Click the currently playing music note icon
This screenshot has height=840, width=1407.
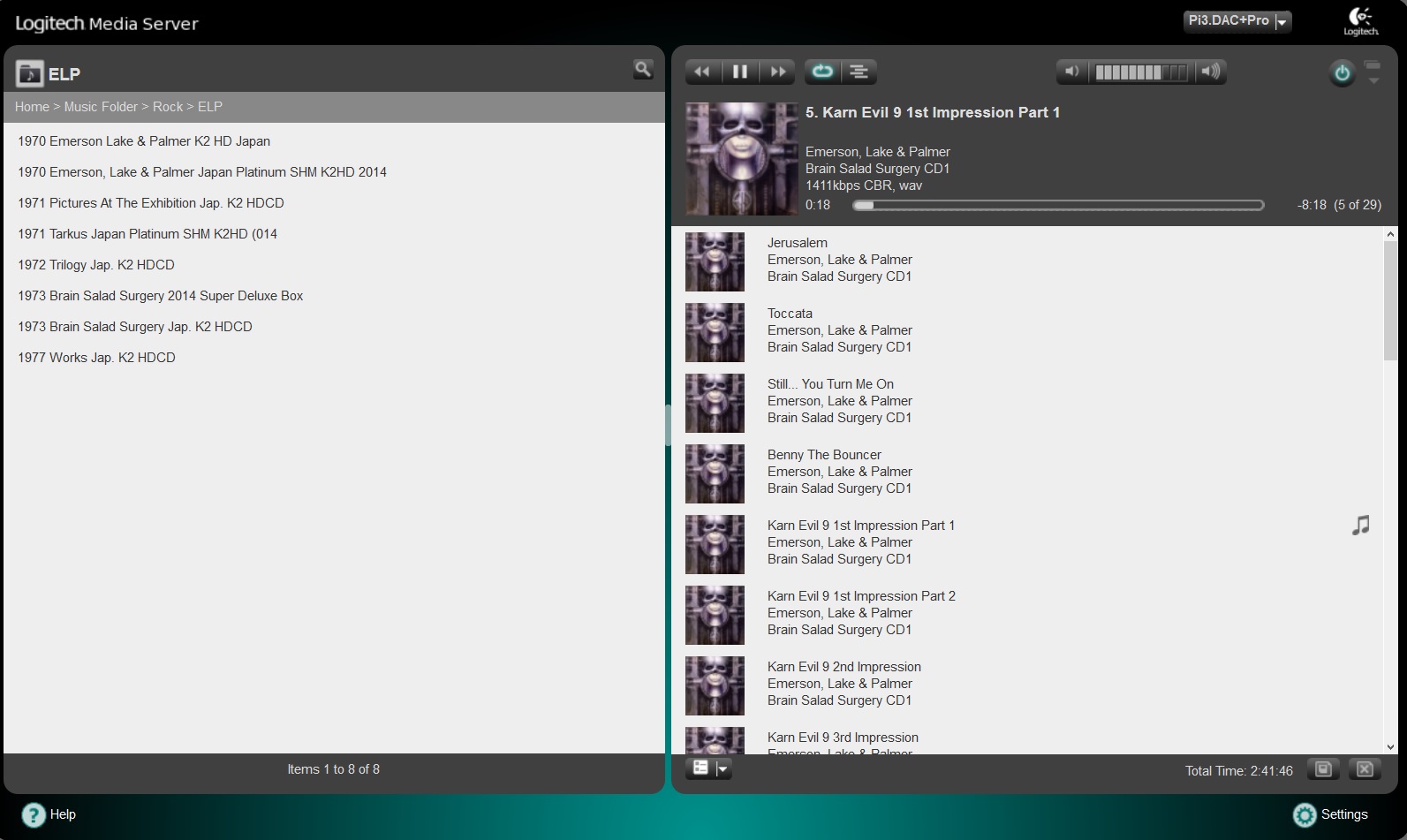(1361, 526)
